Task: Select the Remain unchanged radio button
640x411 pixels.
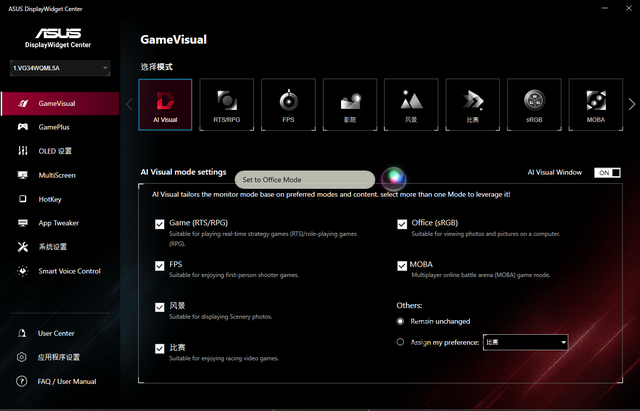Action: [x=400, y=321]
